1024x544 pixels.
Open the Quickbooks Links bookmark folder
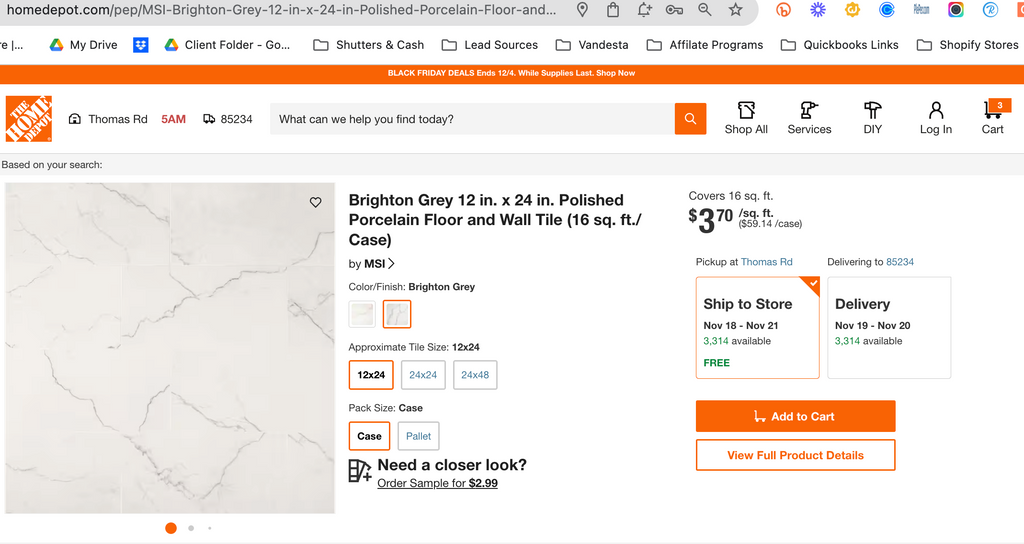pyautogui.click(x=840, y=44)
